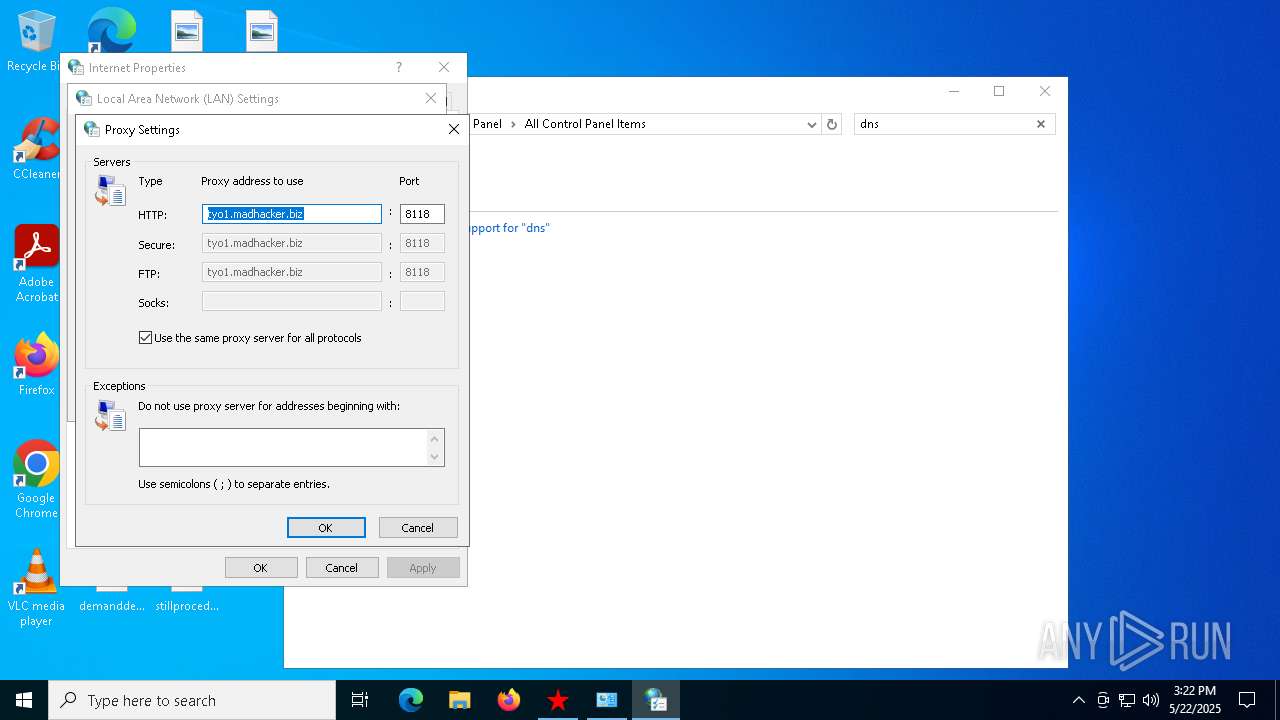This screenshot has height=720, width=1280.
Task: Open the security tray icon
Action: point(1103,700)
